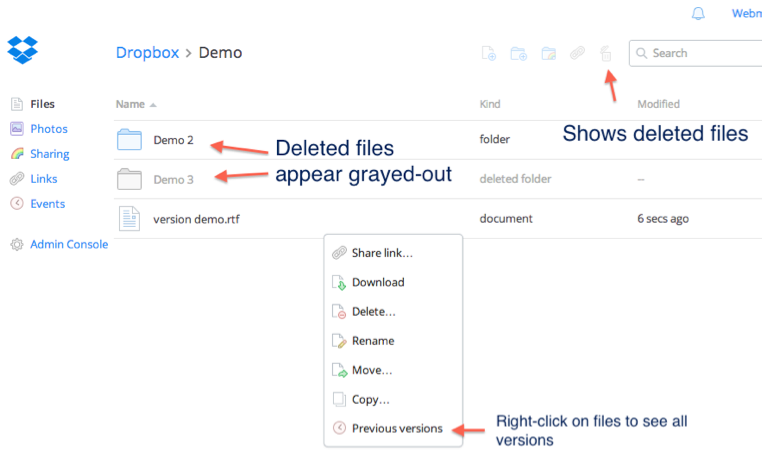Open Sharing in the sidebar

[x=50, y=154]
